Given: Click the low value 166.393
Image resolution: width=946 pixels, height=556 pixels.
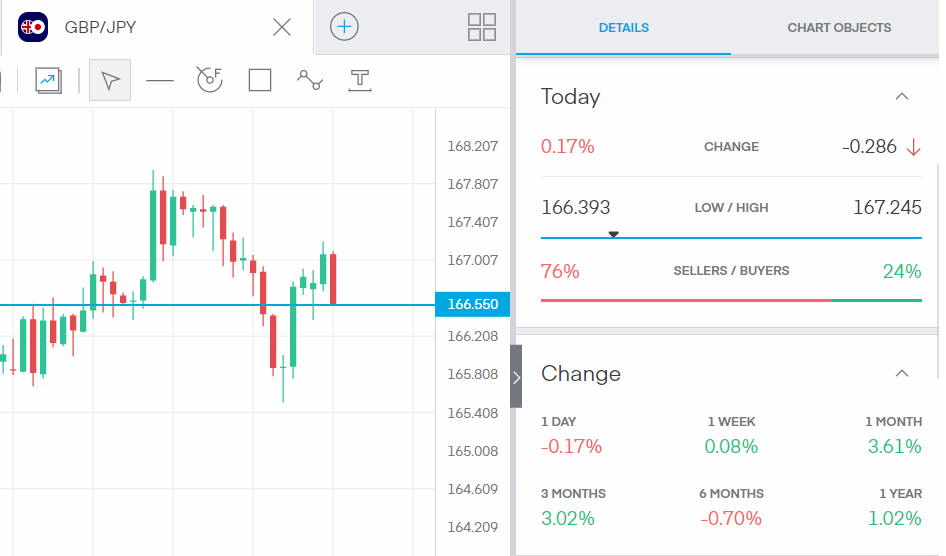Looking at the screenshot, I should [576, 207].
